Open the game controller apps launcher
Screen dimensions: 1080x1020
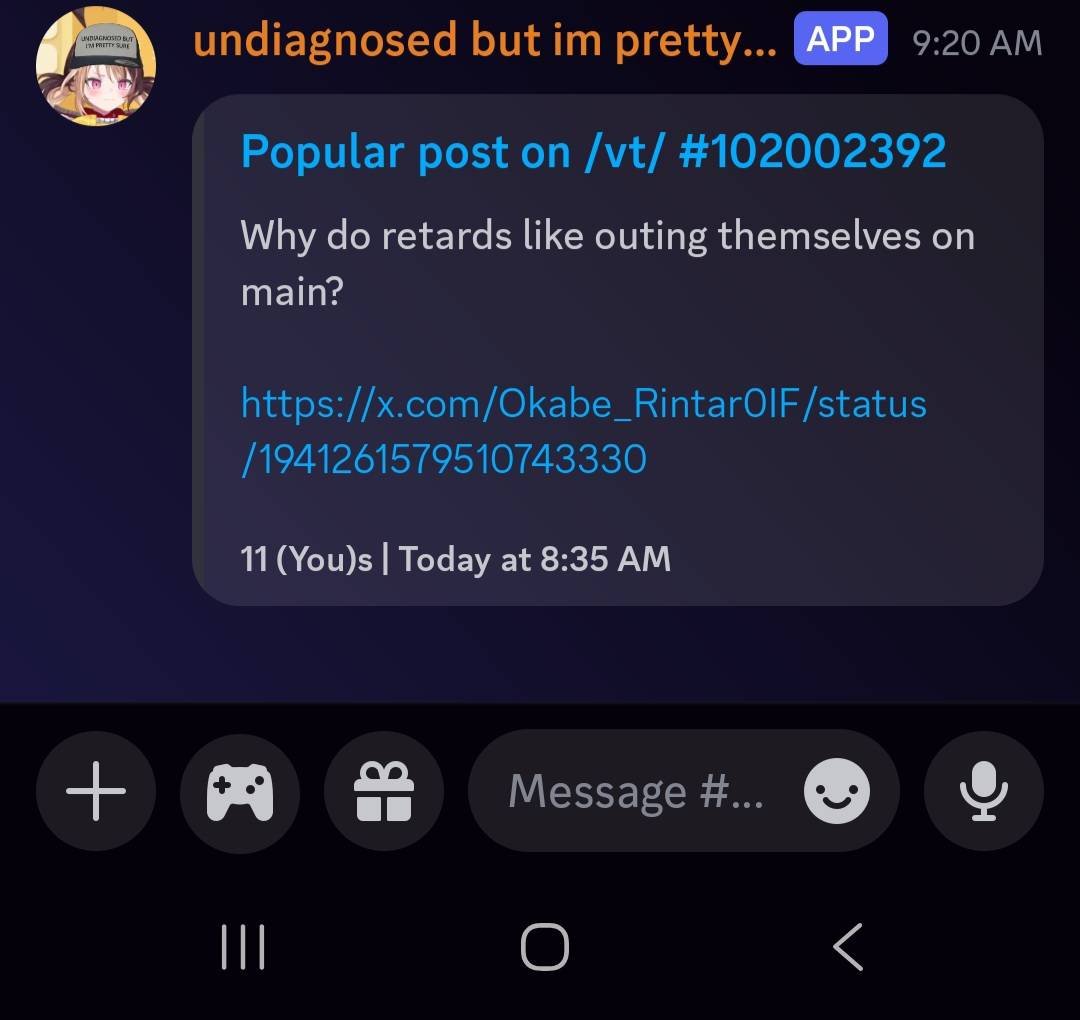240,791
